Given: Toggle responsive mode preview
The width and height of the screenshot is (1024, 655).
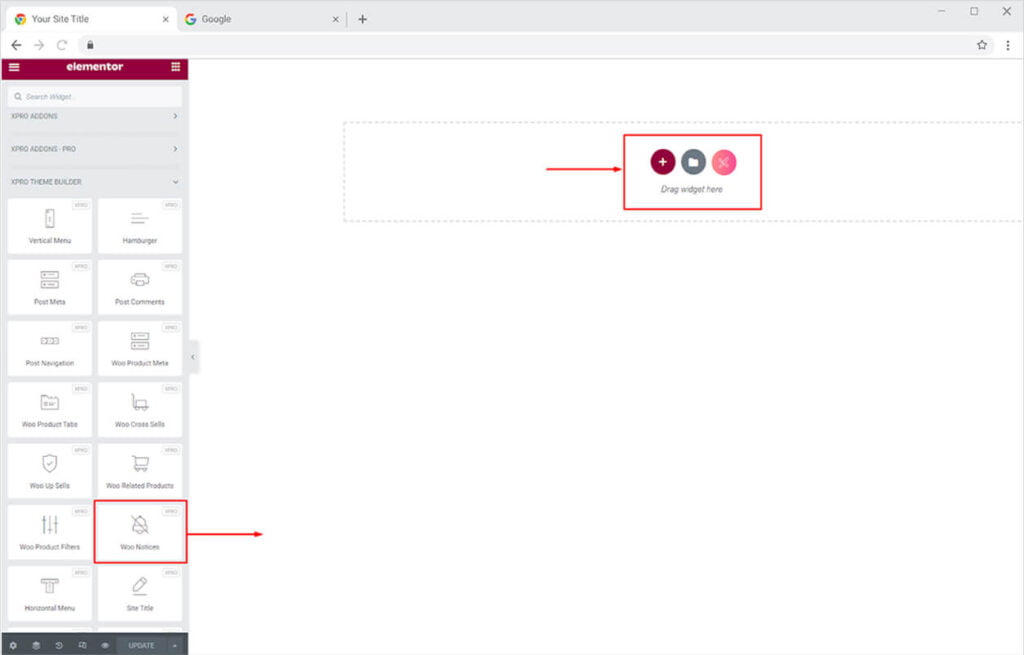Looking at the screenshot, I should [x=84, y=645].
